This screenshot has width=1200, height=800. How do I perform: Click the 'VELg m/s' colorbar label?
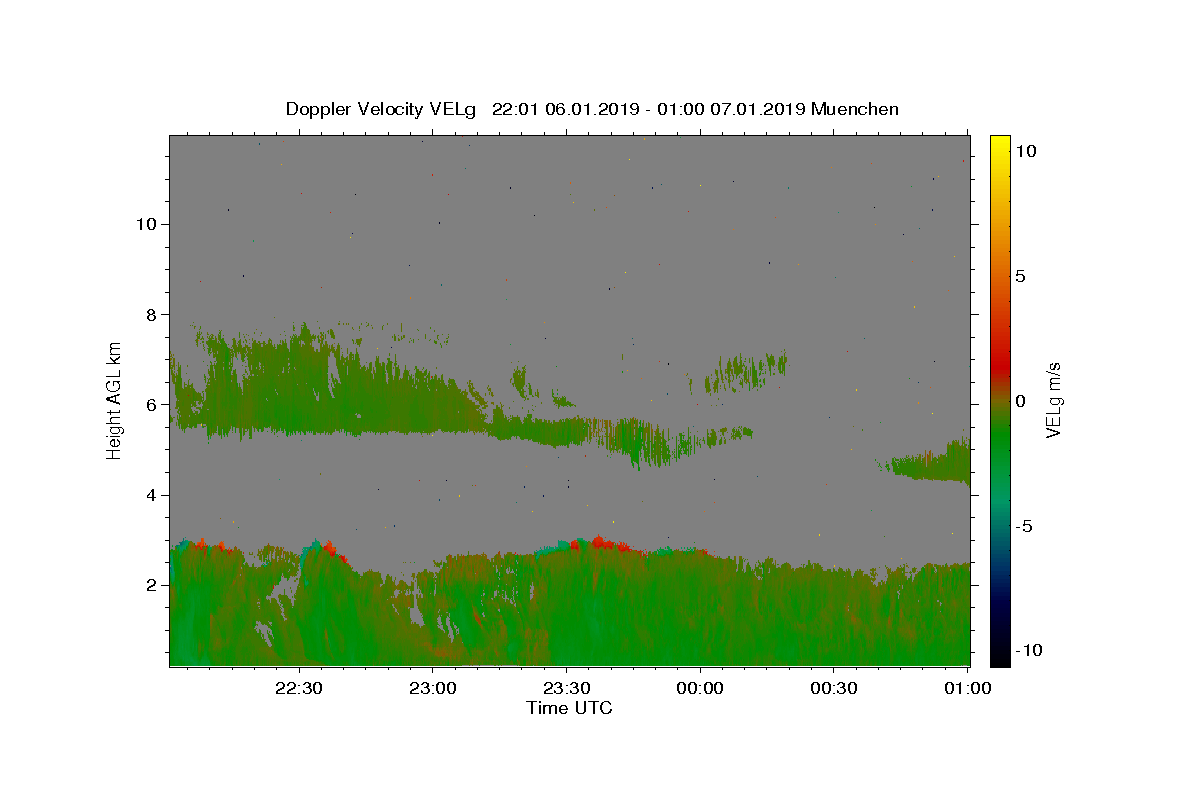pos(1053,400)
